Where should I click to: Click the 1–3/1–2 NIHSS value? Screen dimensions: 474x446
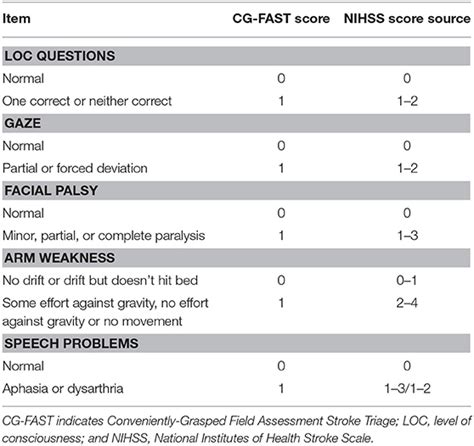[x=407, y=389]
